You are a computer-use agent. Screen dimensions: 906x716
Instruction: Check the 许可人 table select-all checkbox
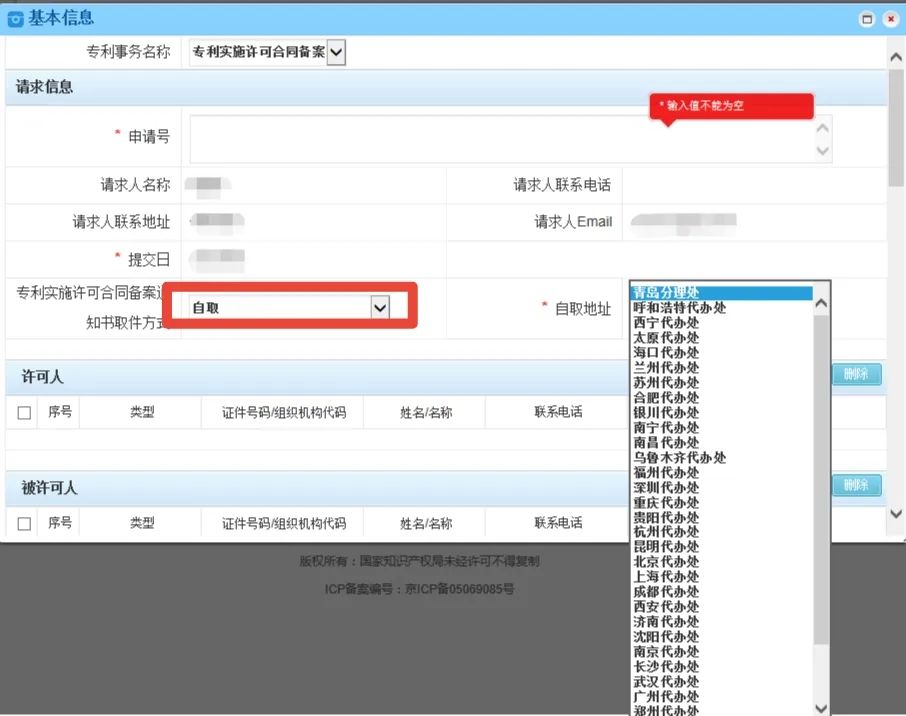coord(24,413)
